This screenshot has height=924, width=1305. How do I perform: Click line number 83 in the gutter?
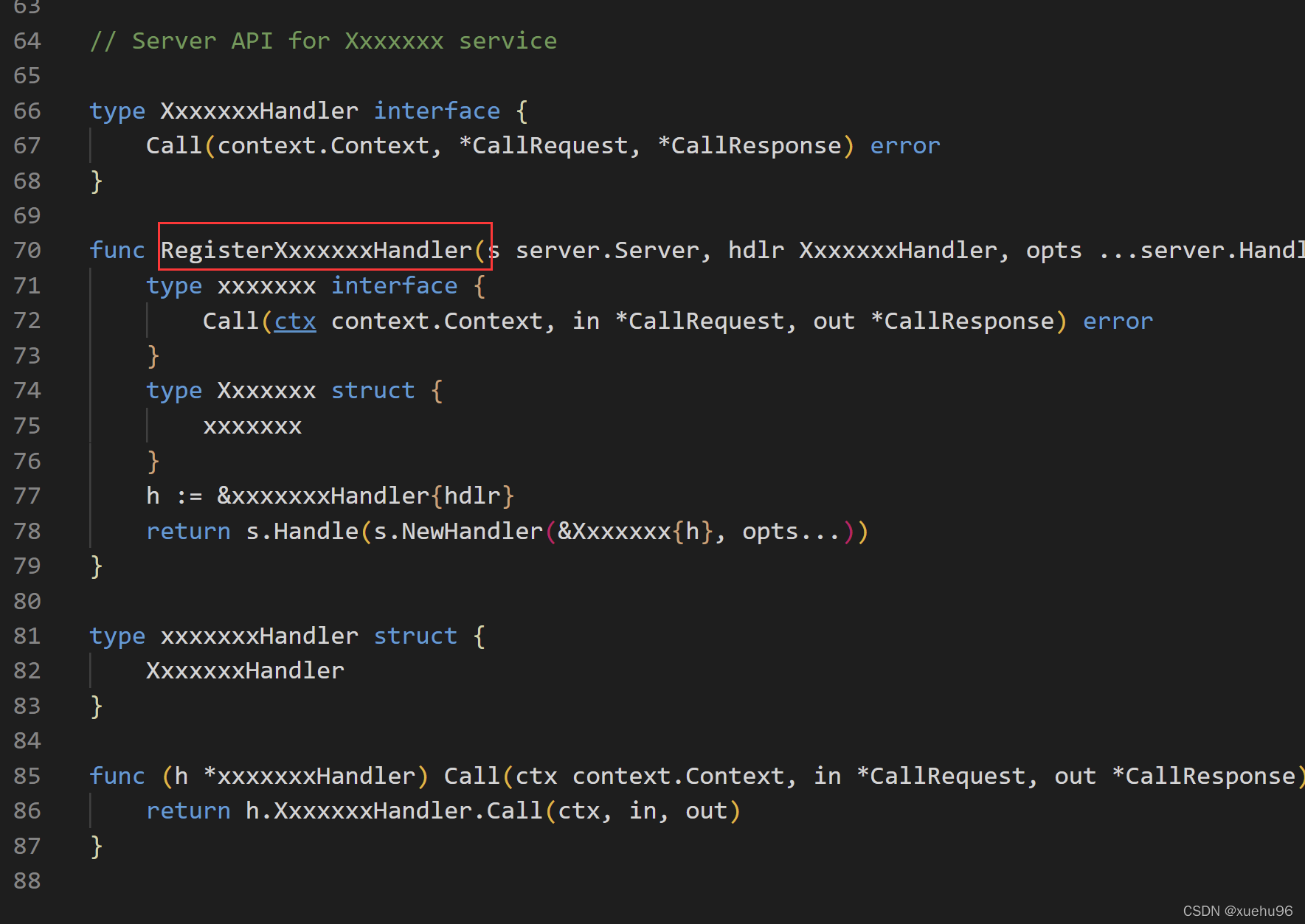coord(27,706)
